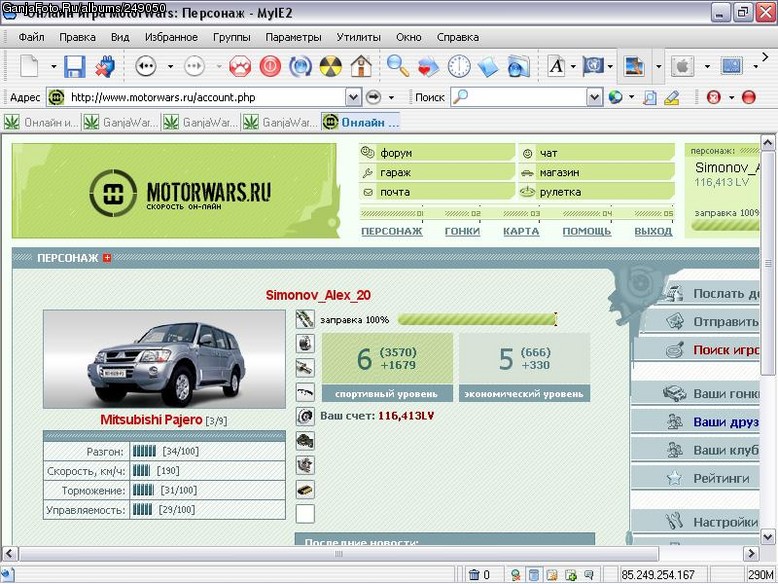The image size is (778, 584).
Task: Click the clock history toolbar icon
Action: coord(459,66)
